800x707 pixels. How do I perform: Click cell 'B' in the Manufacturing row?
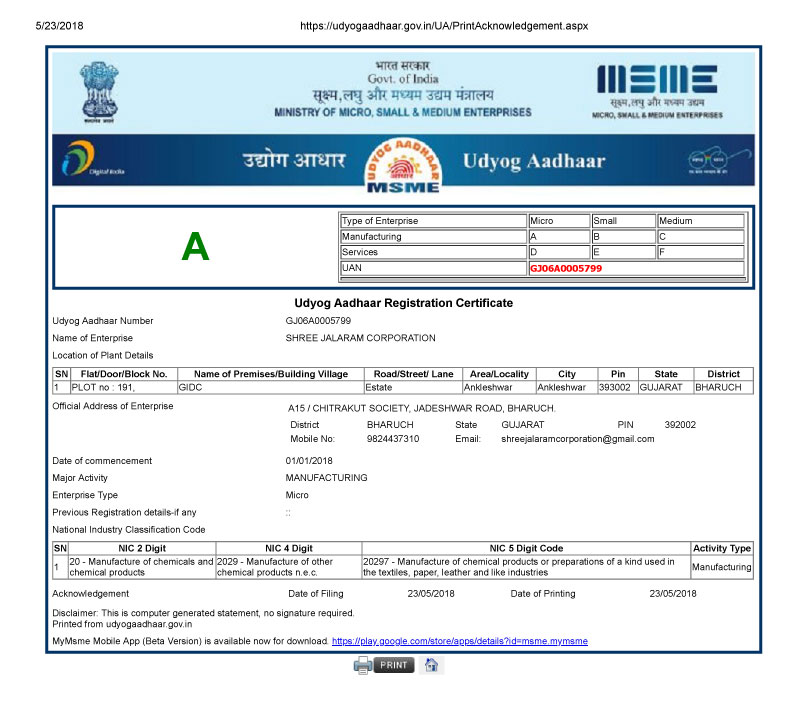tap(622, 237)
